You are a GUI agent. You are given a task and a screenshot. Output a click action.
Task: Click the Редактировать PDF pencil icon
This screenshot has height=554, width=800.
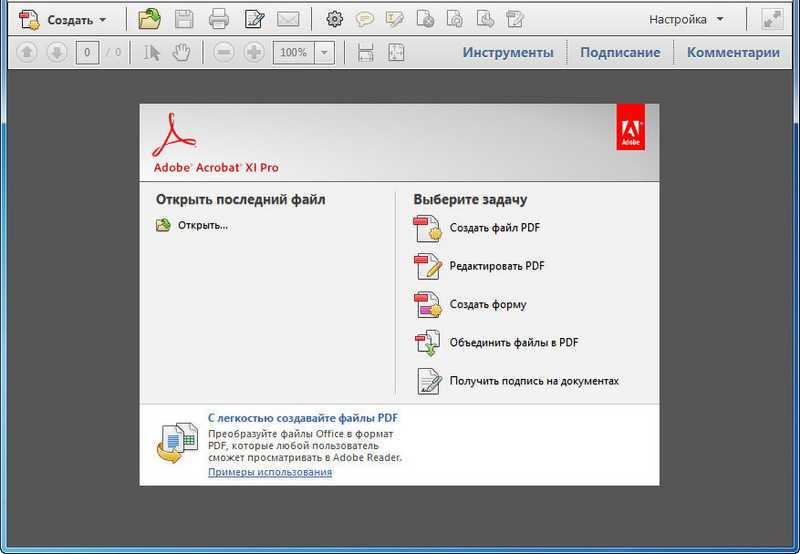[428, 266]
